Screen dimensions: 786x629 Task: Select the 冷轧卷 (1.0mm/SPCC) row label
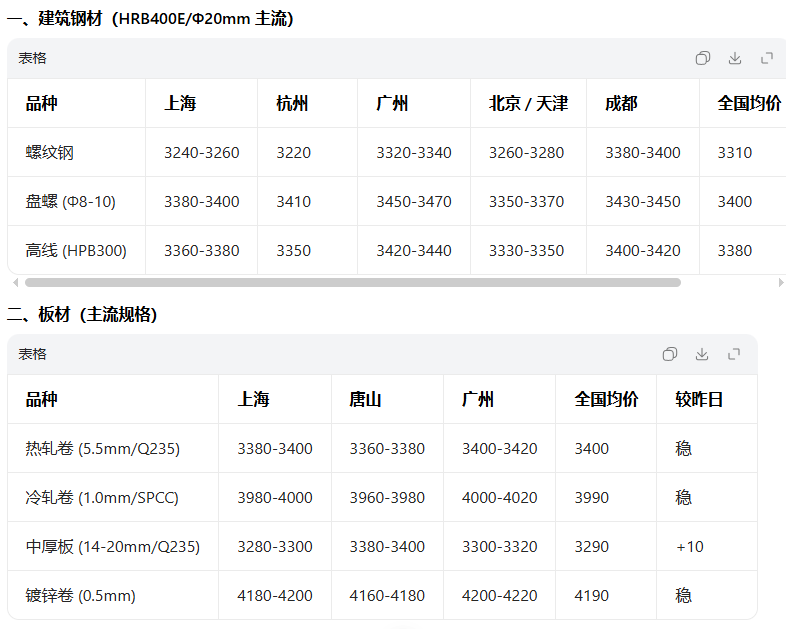click(102, 497)
